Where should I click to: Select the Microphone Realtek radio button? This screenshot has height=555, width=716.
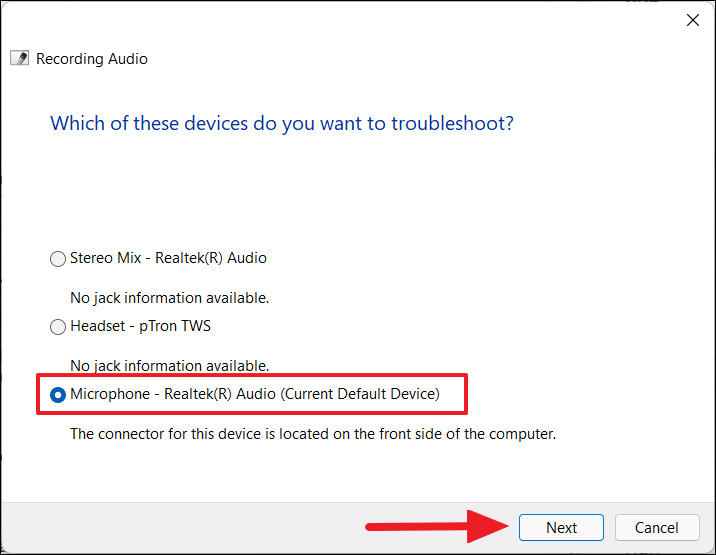[x=58, y=395]
